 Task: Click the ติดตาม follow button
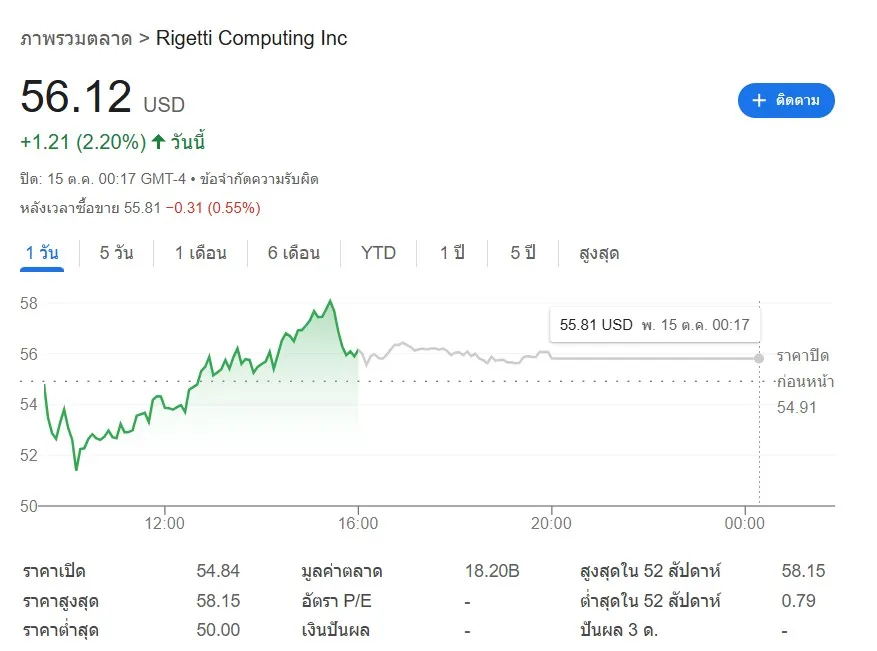pos(786,100)
